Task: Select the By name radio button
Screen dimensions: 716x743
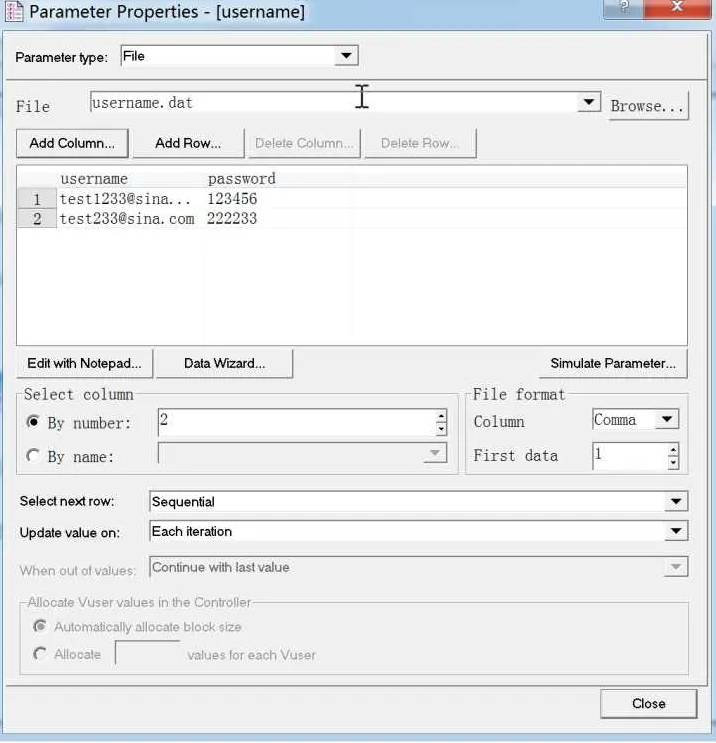Action: 33,455
